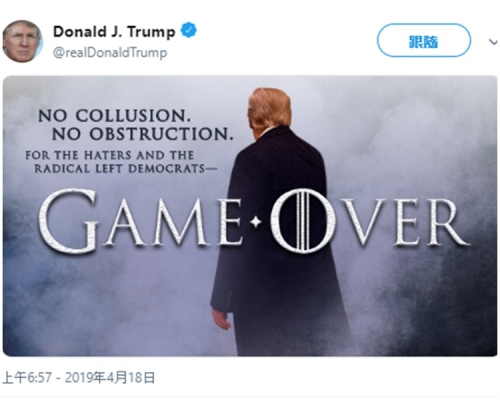
Task: Click the 2019年4月18日 date text
Action: (x=110, y=378)
